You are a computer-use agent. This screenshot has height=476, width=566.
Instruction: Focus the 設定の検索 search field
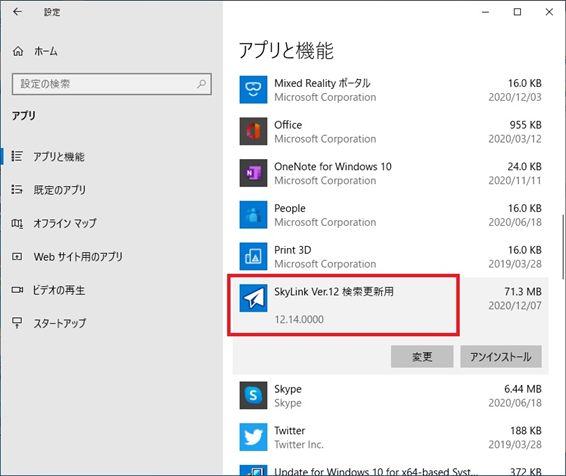point(112,84)
